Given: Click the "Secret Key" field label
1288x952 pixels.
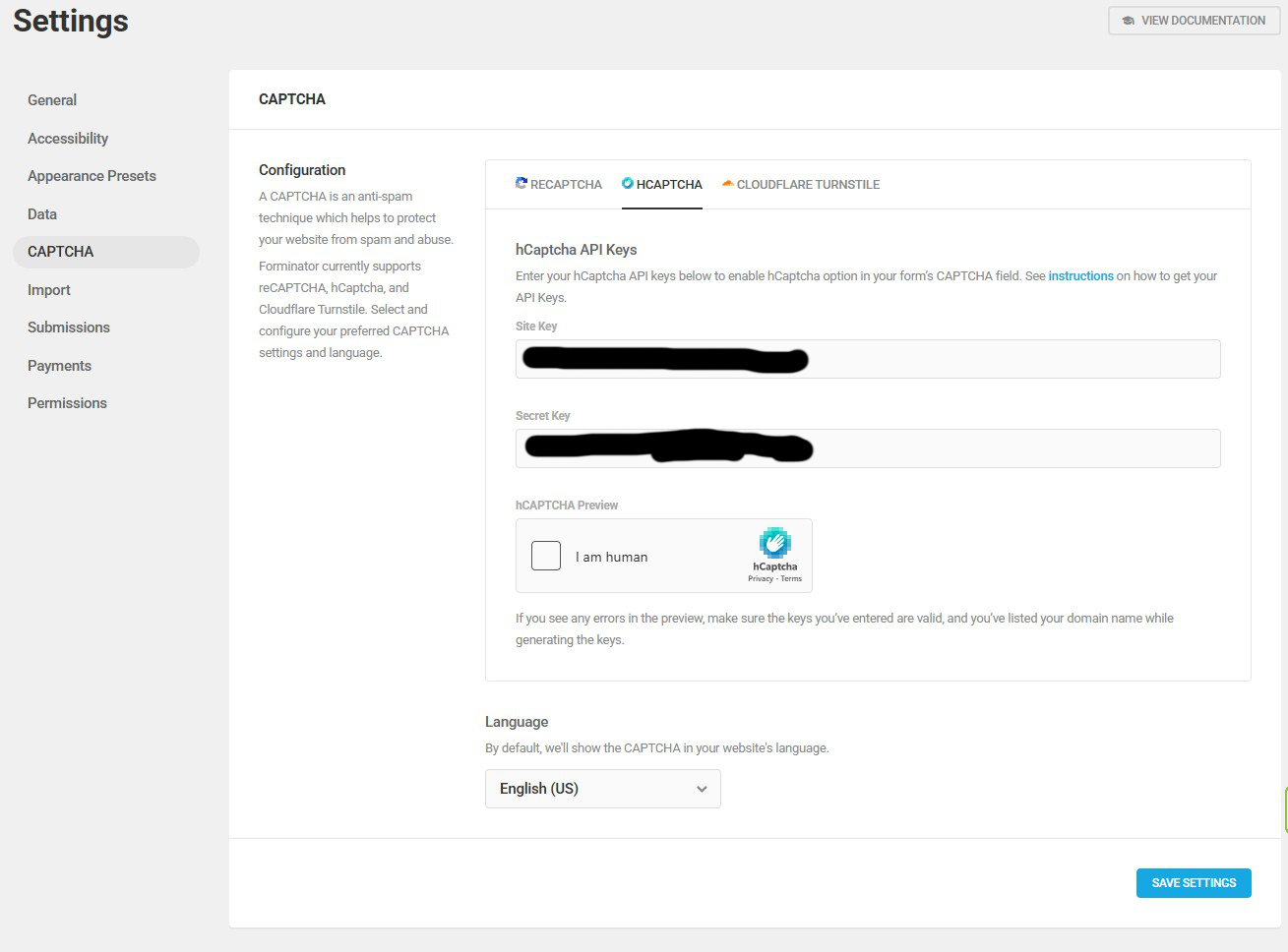Looking at the screenshot, I should click(x=543, y=416).
